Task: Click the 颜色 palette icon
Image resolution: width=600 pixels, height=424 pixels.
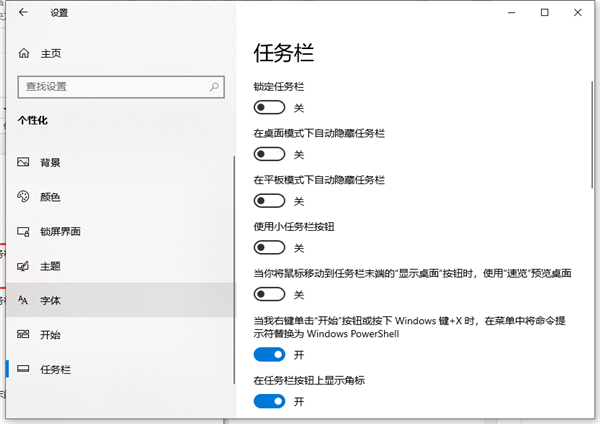Action: (x=24, y=197)
